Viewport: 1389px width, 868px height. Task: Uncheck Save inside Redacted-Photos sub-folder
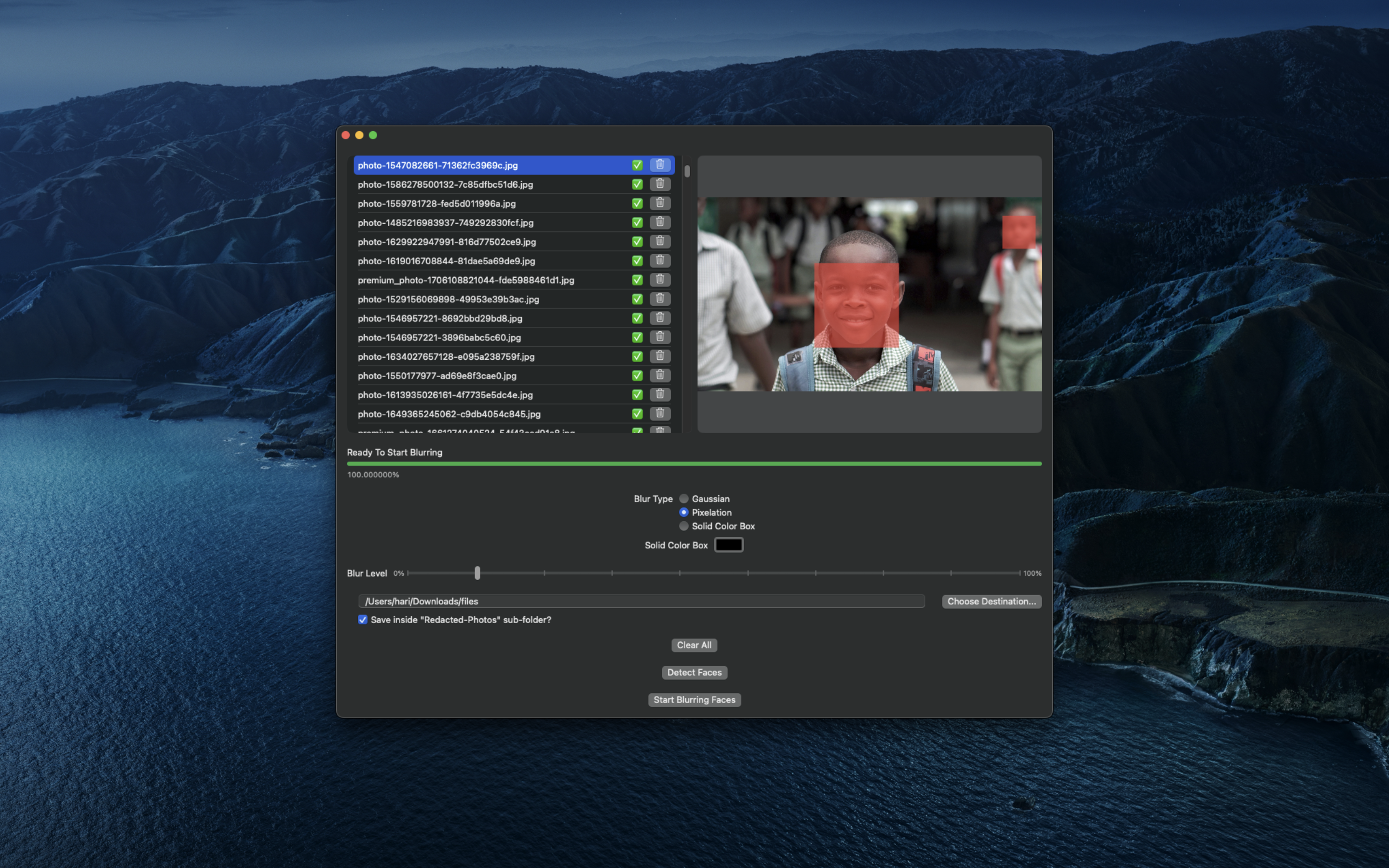[362, 620]
